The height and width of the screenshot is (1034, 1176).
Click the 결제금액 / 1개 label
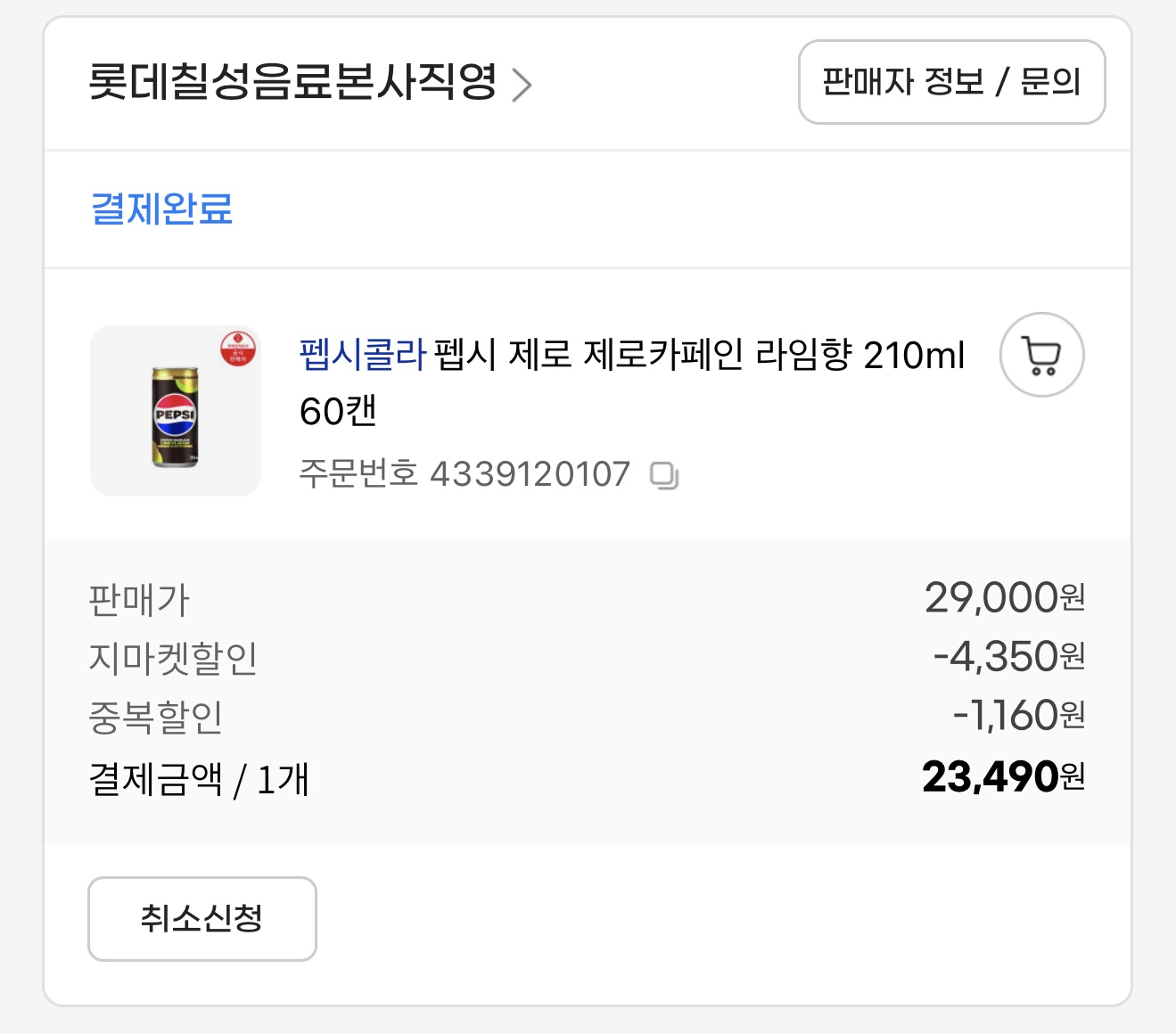click(x=199, y=779)
